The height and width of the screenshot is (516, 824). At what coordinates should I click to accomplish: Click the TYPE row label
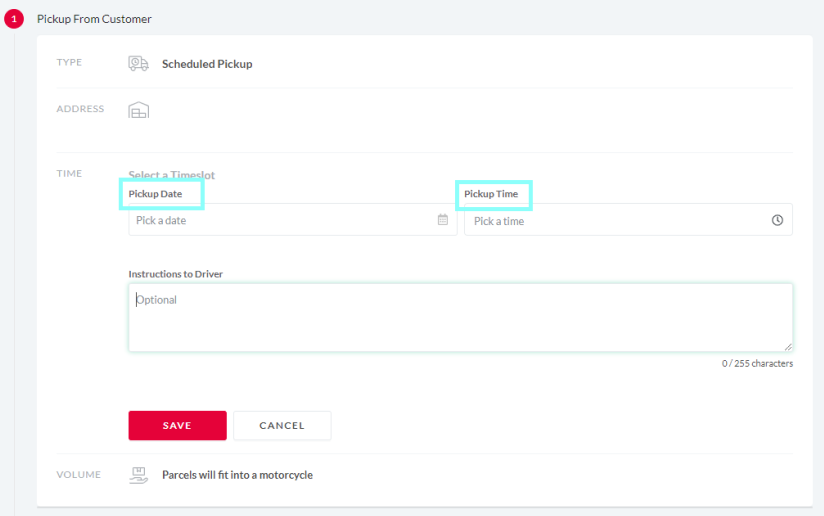69,62
